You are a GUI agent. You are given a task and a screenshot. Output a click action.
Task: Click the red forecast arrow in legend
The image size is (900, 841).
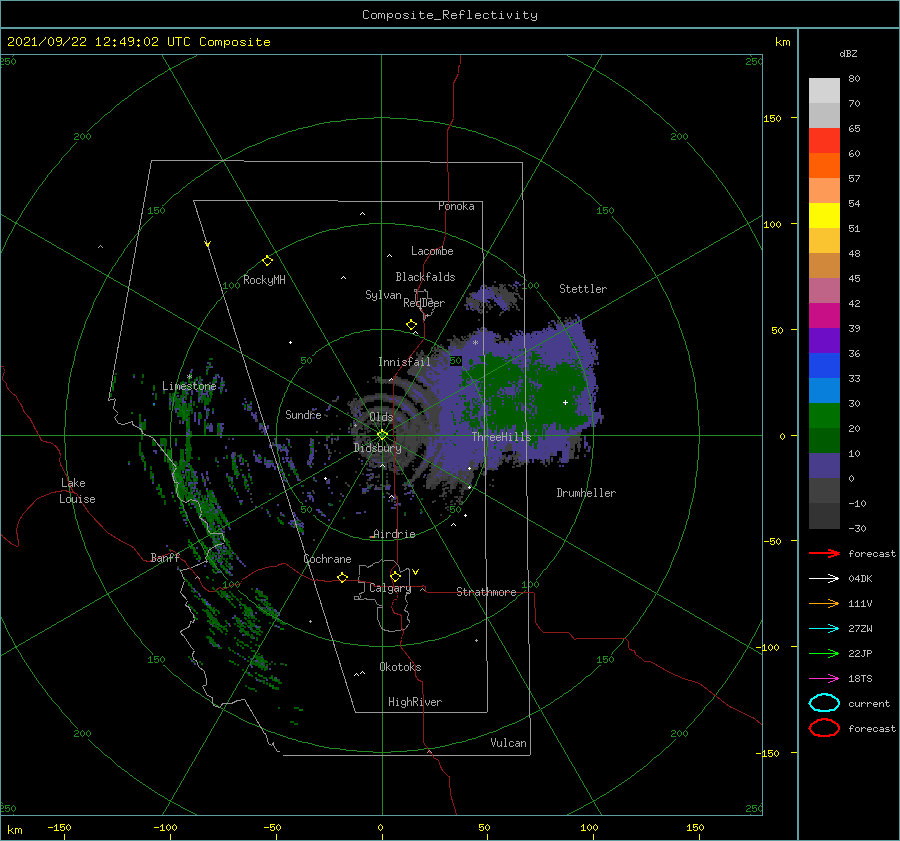coord(824,553)
